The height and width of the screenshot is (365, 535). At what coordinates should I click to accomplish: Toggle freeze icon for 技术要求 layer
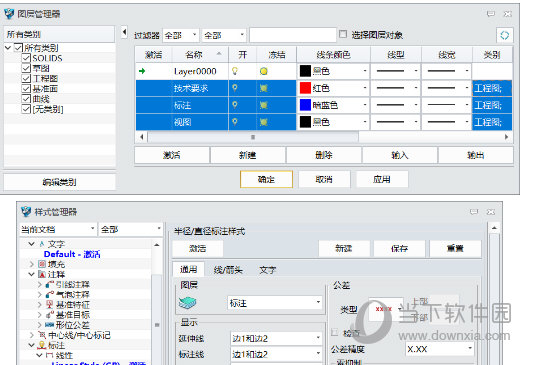(263, 88)
